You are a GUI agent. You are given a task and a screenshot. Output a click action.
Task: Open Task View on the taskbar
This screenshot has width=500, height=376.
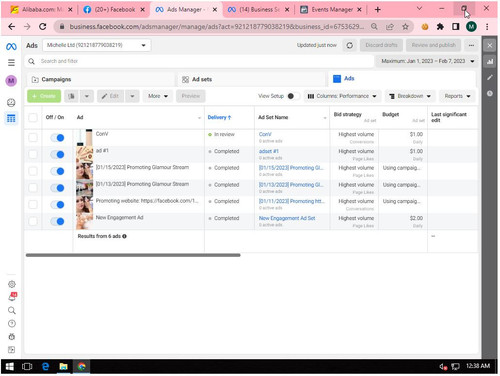(27, 367)
